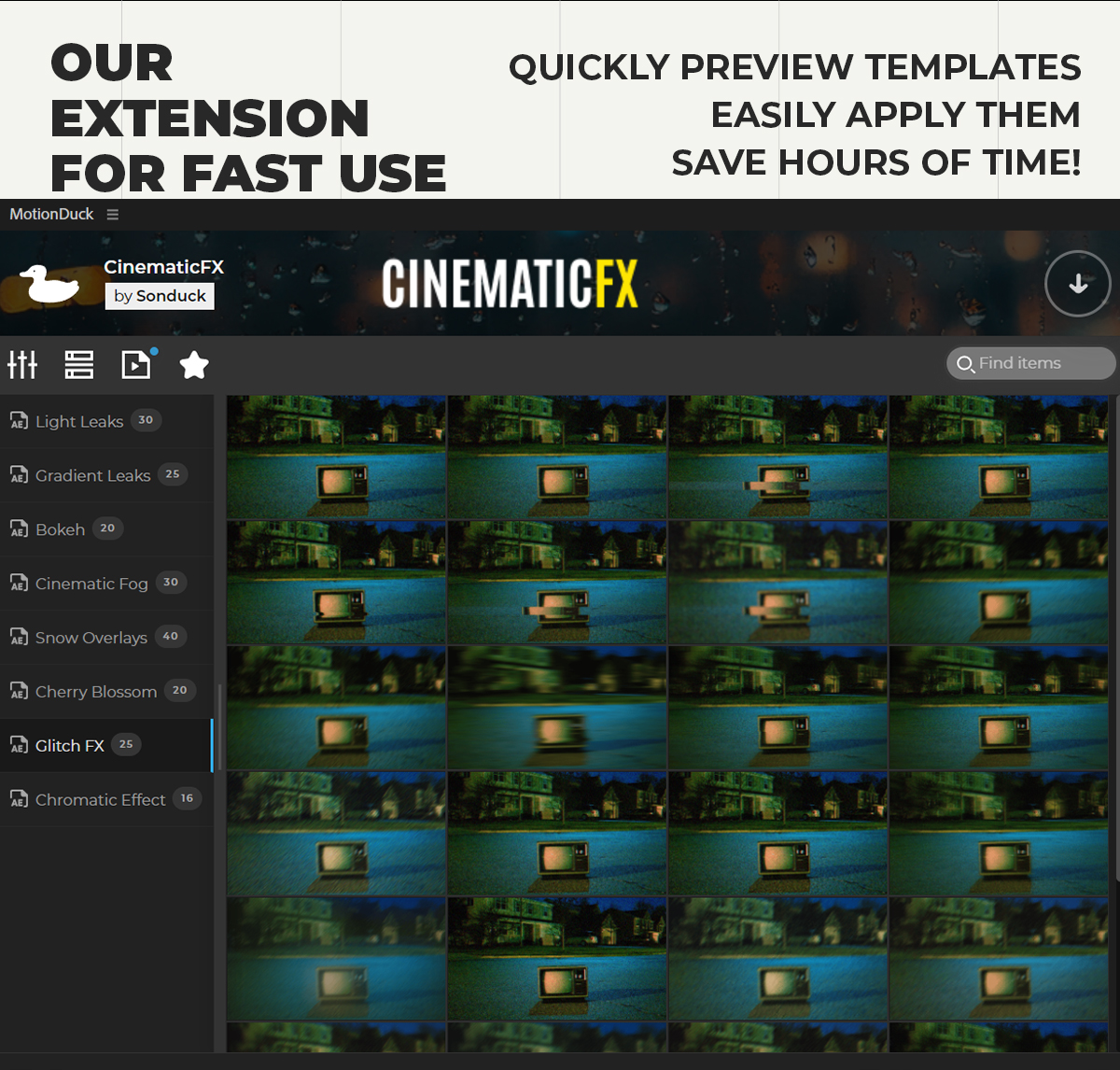Select the first glitch preset thumbnail
1120x1070 pixels.
[x=337, y=458]
